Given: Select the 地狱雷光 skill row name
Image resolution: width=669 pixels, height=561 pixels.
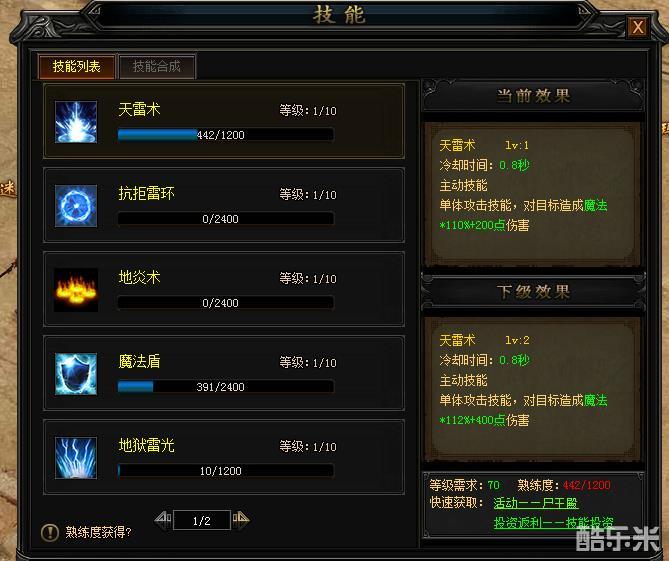Looking at the screenshot, I should coord(146,445).
